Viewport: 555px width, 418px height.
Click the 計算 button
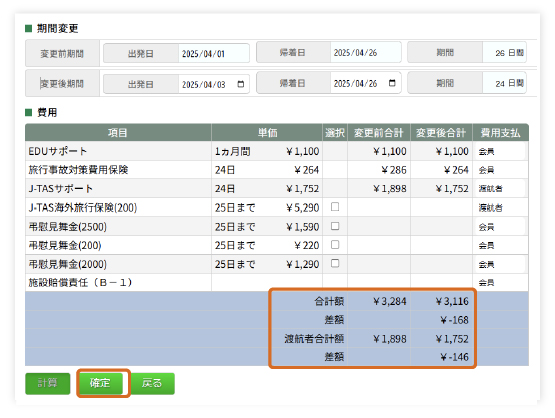48,383
